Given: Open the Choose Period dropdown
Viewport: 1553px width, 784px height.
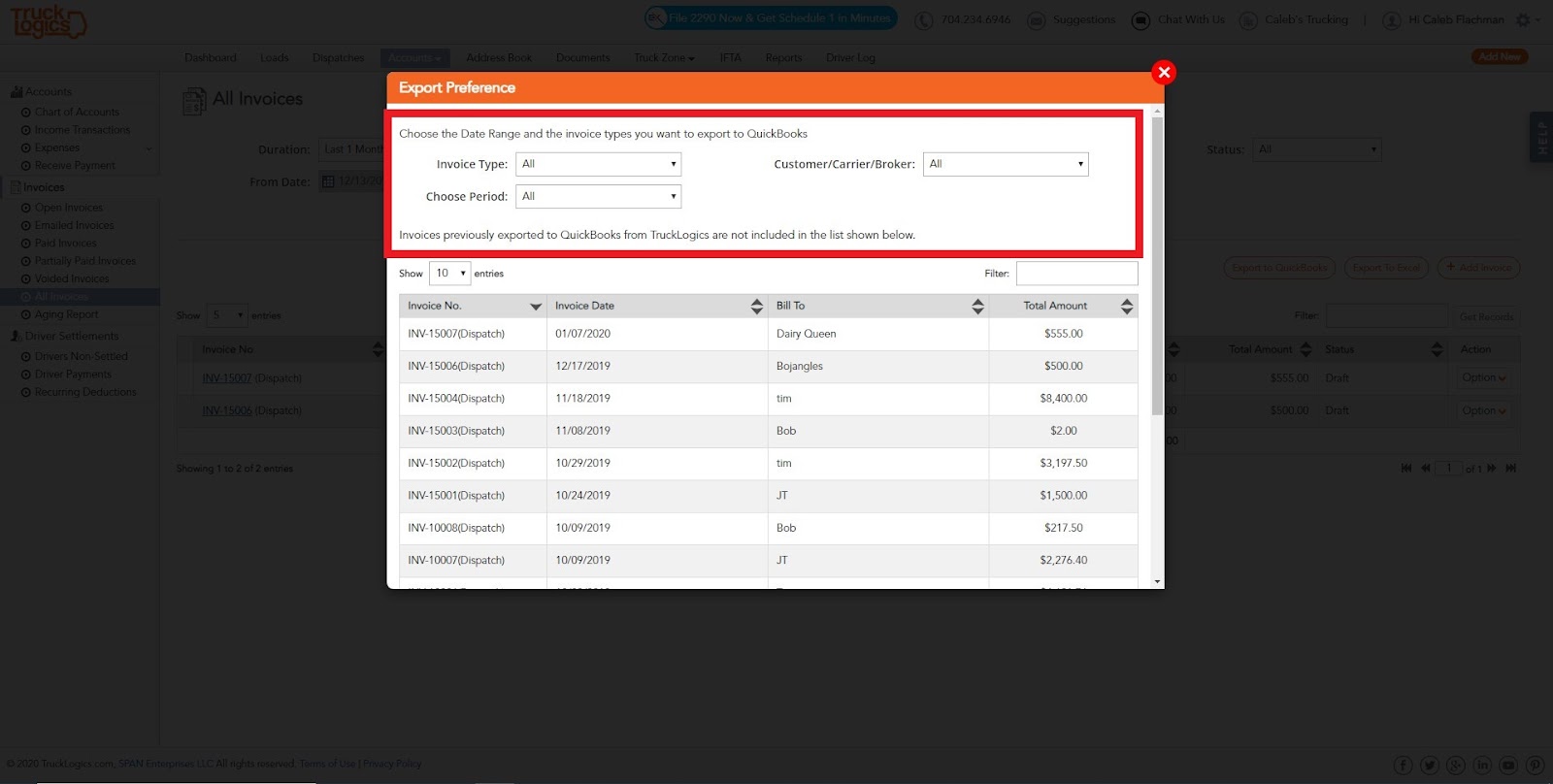Looking at the screenshot, I should [598, 196].
